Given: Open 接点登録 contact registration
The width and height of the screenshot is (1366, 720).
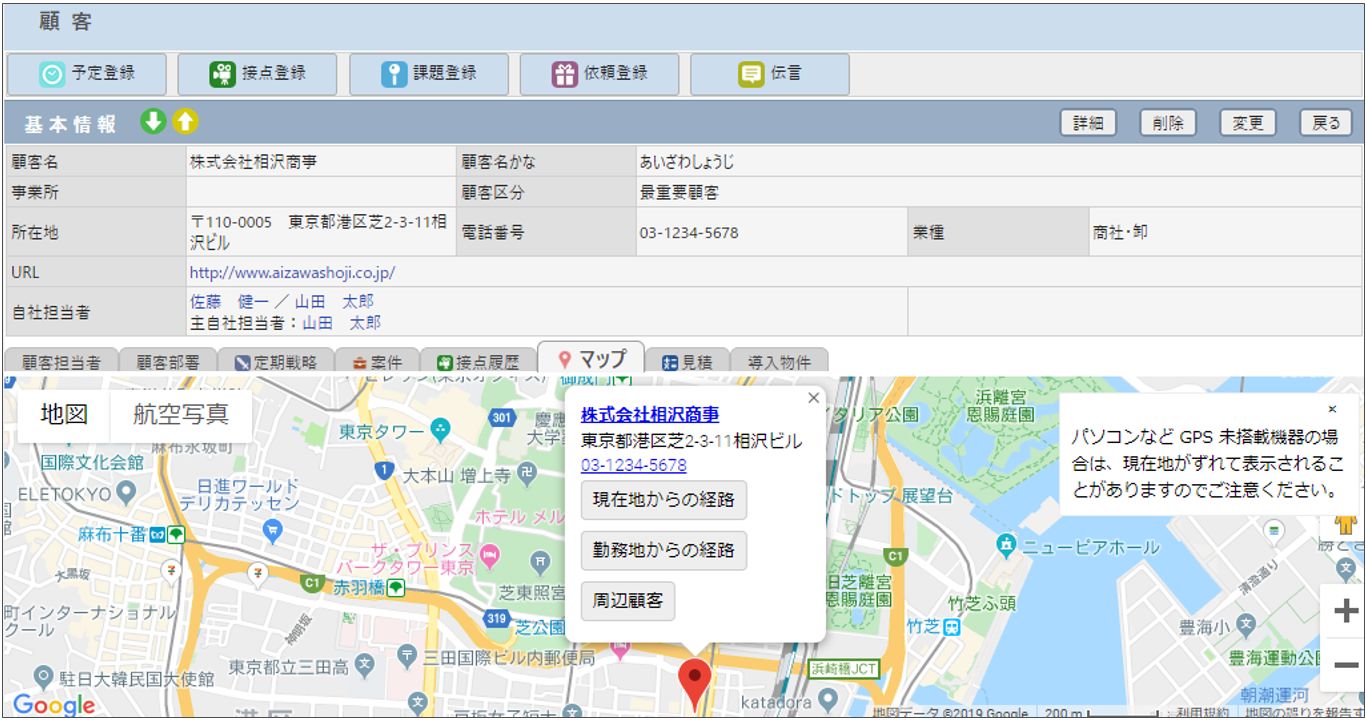Looking at the screenshot, I should coord(258,74).
